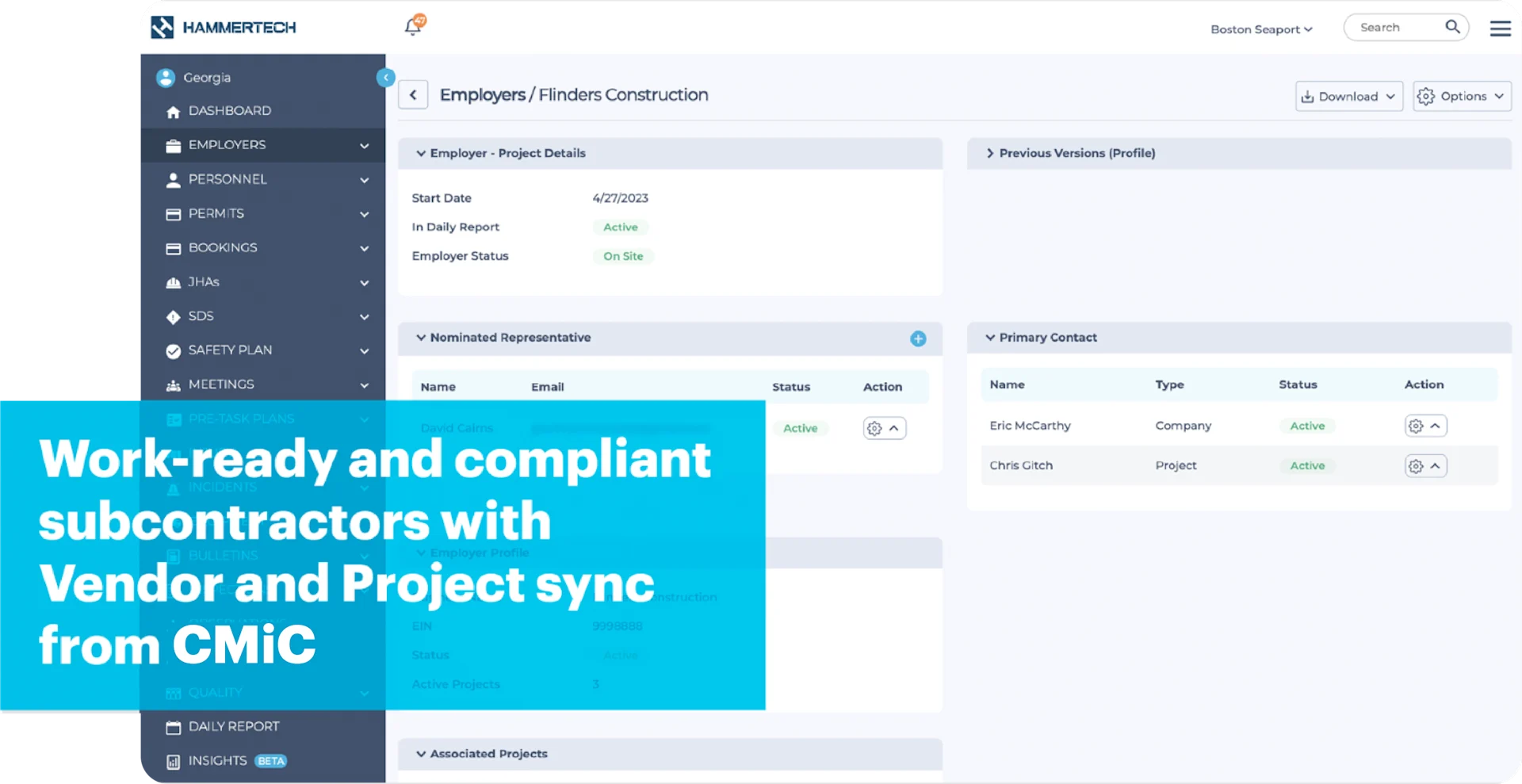Click Active status for Chris Gitch
Viewport: 1522px width, 784px height.
coord(1307,466)
